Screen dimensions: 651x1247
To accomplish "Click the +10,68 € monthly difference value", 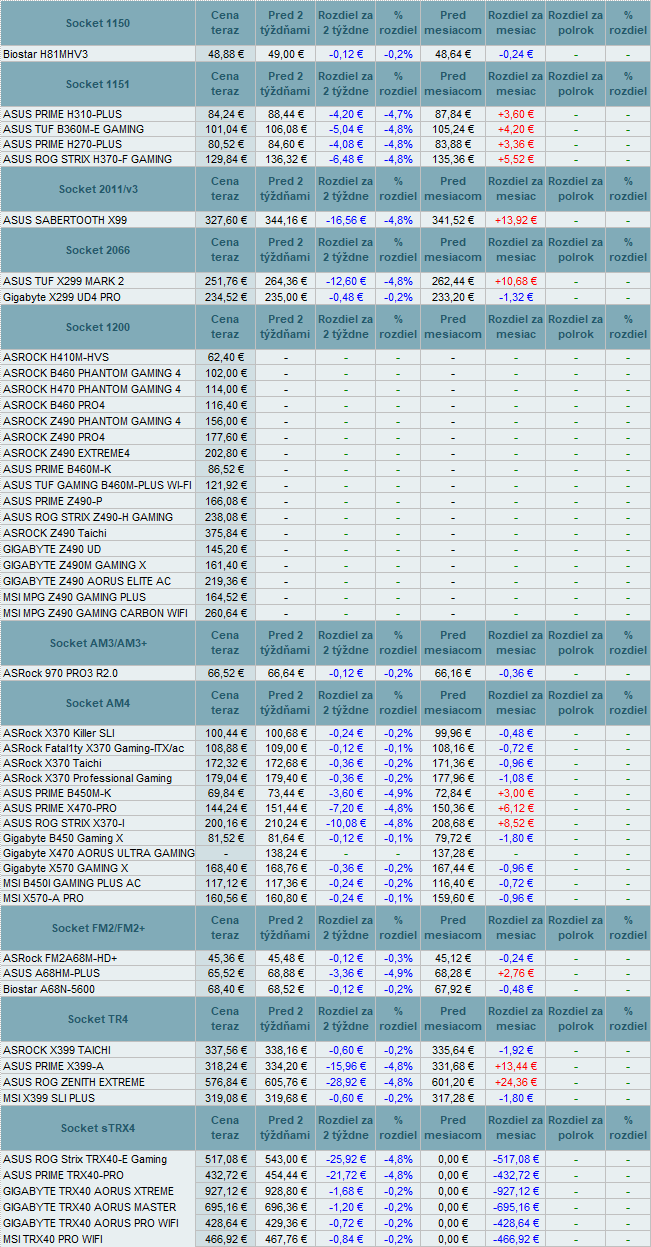I will point(515,280).
